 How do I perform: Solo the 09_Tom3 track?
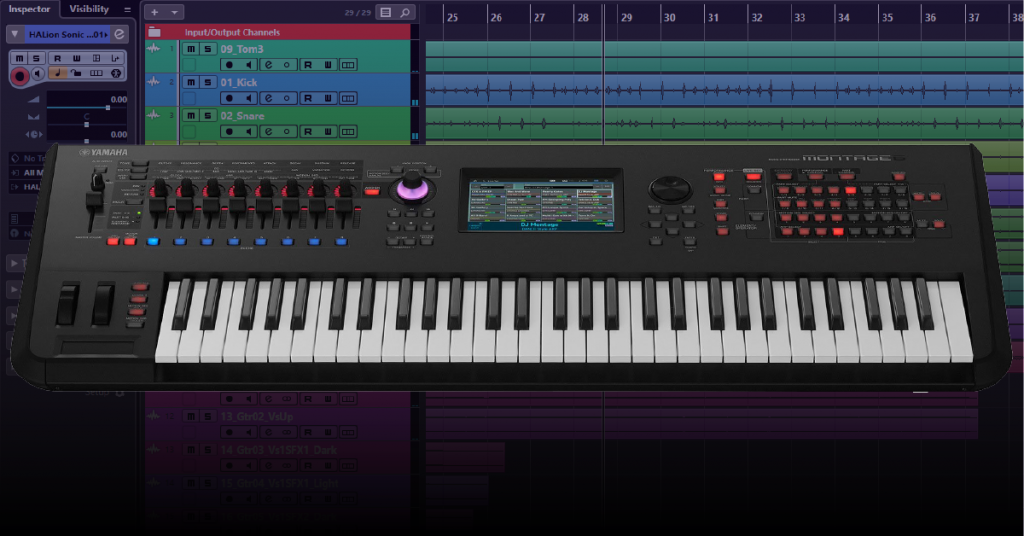(207, 48)
